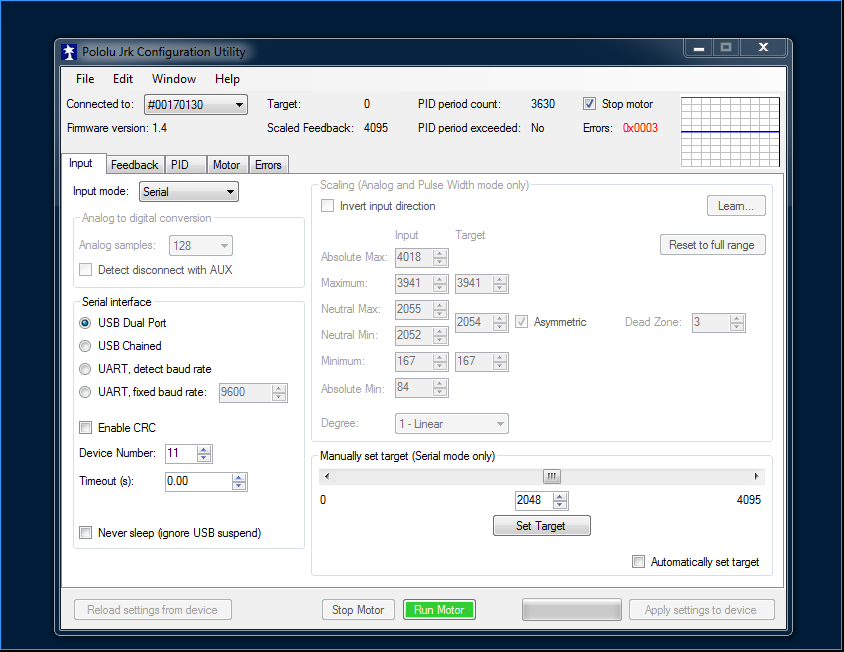Screen dimensions: 844x652
Task: Click the Device Number spinner arrows
Action: point(204,453)
